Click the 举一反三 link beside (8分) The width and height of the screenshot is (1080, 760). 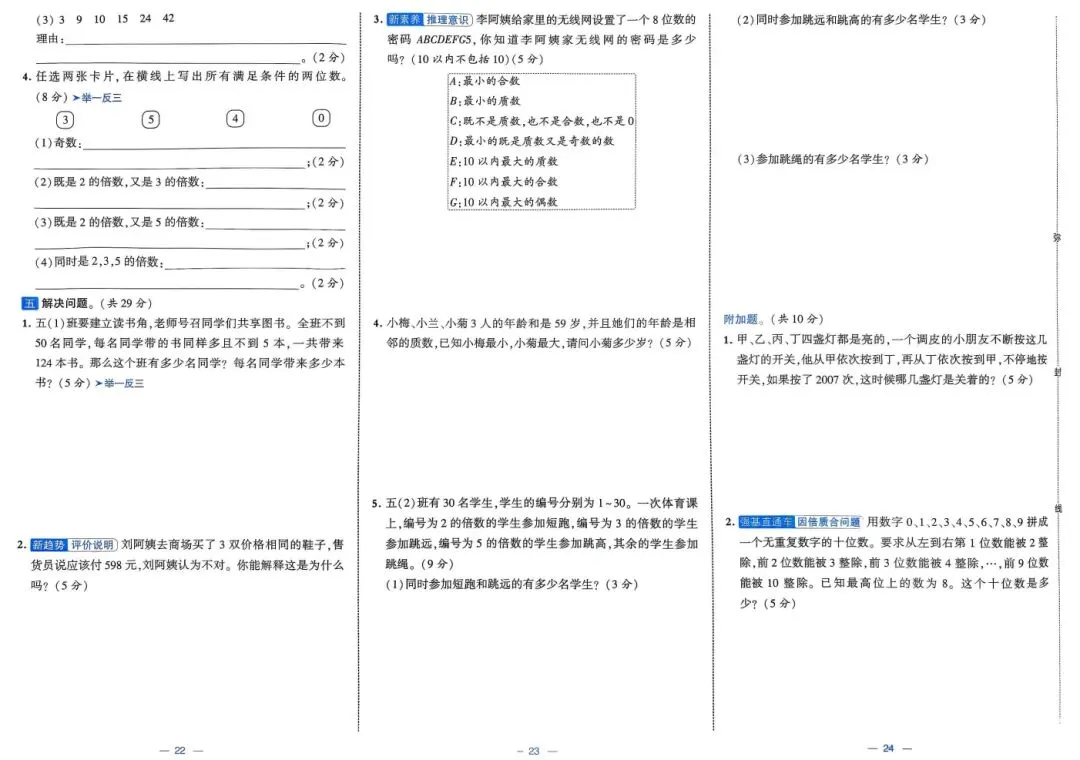(97, 98)
